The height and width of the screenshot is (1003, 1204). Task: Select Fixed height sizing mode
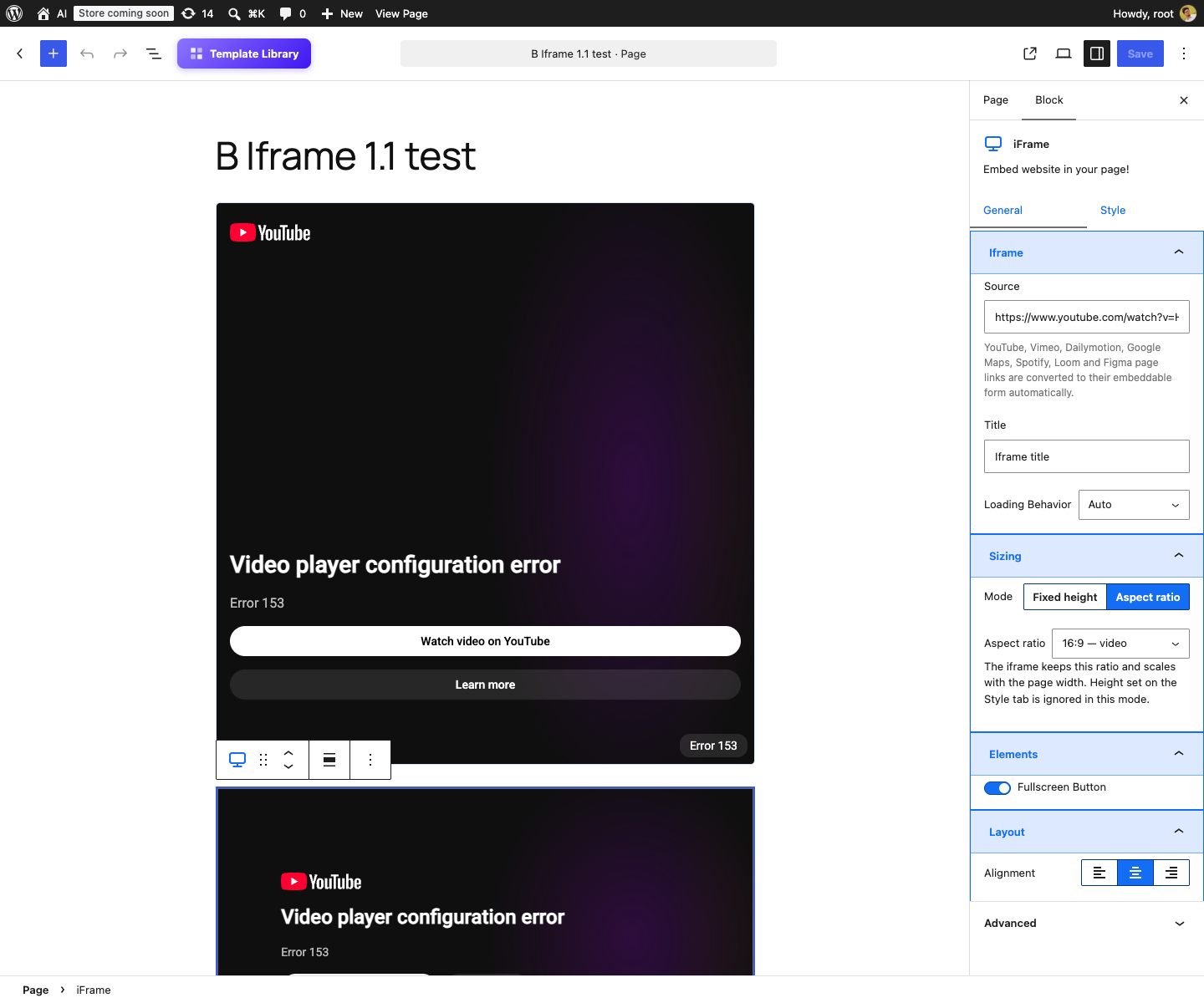pyautogui.click(x=1064, y=597)
